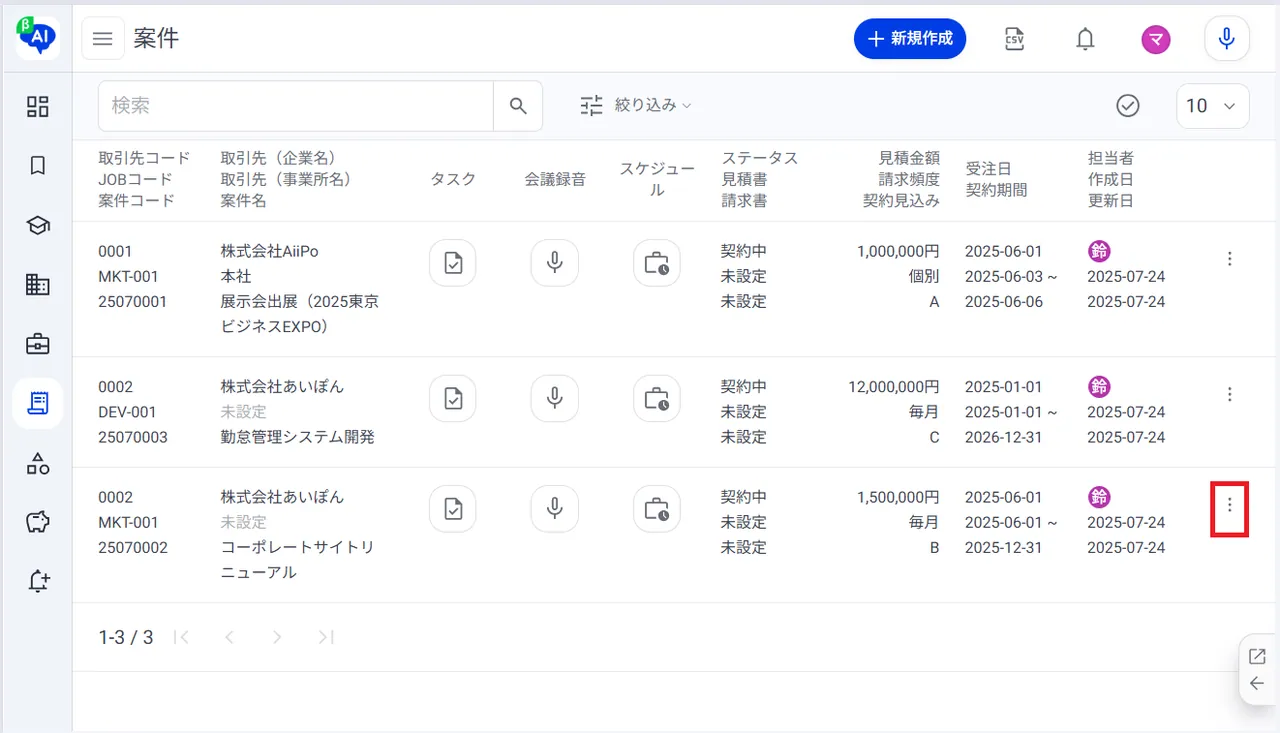The image size is (1280, 733).
Task: Open the building sidebar icon
Action: click(x=38, y=285)
